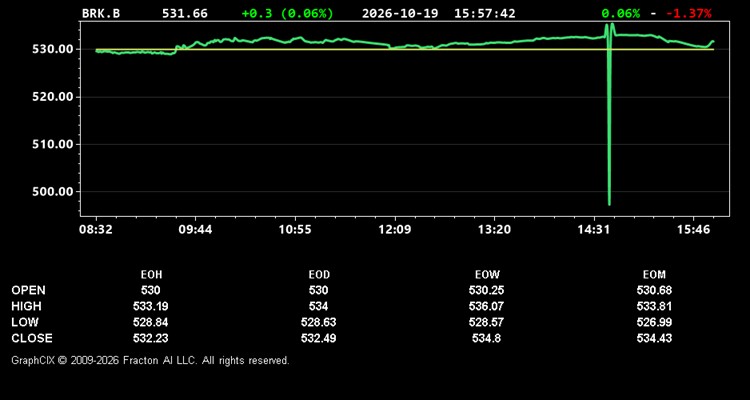Click the 13:20 time axis label
Viewport: 750px width, 400px height.
494,230
